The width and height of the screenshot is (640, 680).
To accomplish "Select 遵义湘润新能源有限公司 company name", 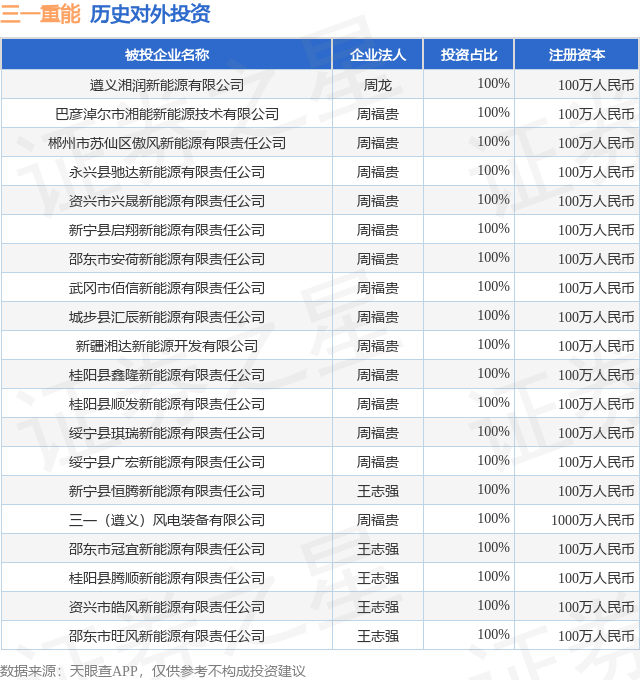I will coord(167,85).
